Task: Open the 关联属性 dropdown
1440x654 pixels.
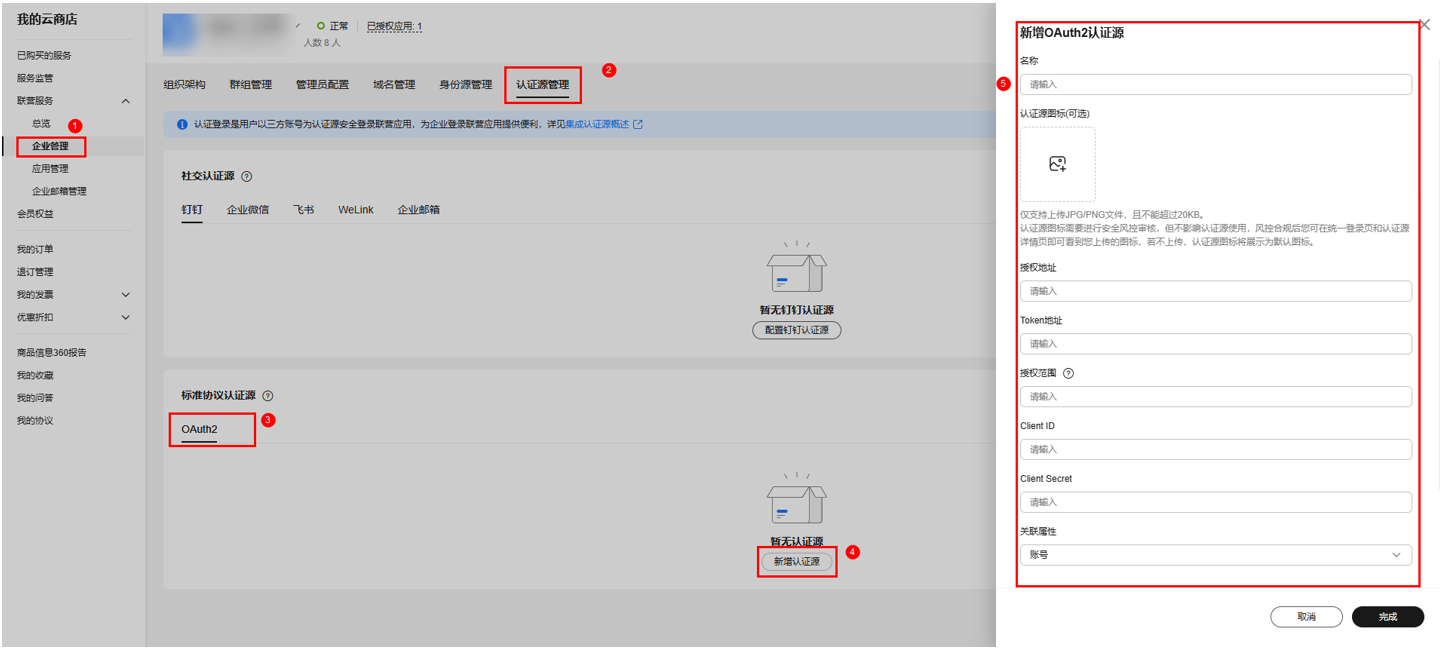Action: pyautogui.click(x=1215, y=555)
